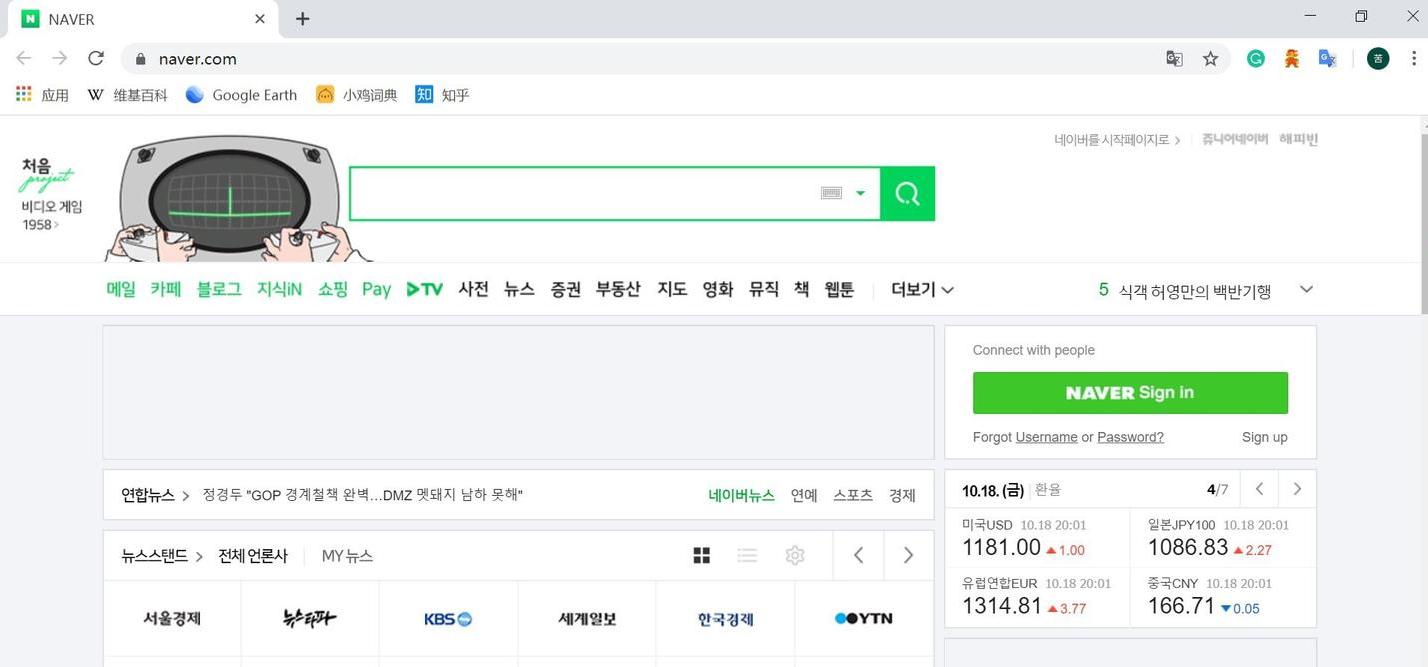The height and width of the screenshot is (667, 1428).
Task: Click trending item 식객 허영만의 백반기행
Action: click(x=1195, y=291)
